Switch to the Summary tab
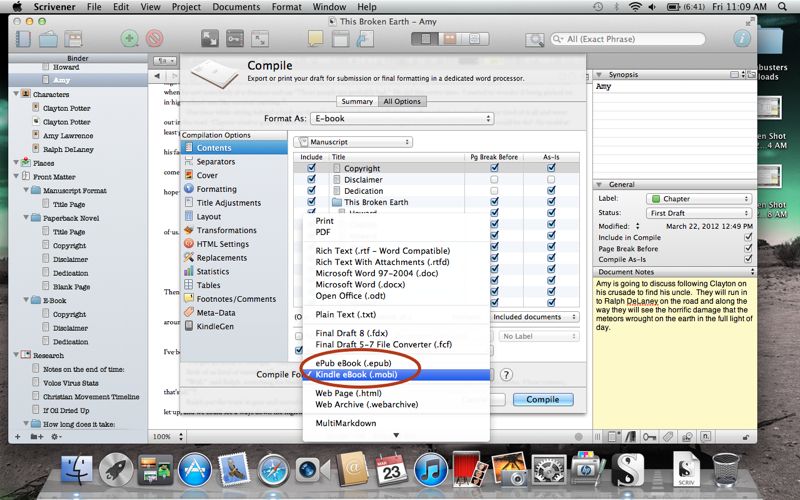The image size is (800, 500). pos(357,101)
